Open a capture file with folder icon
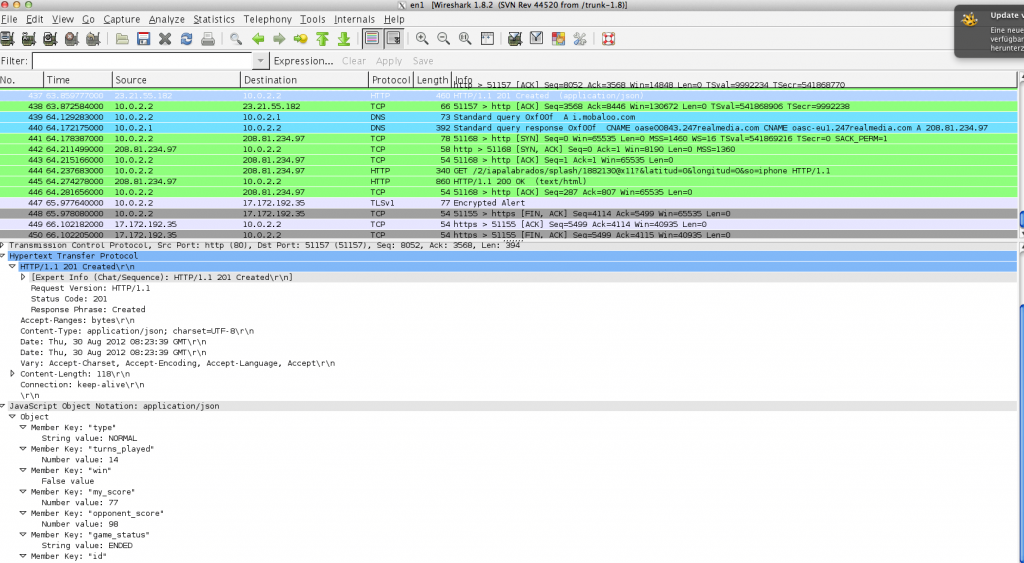 pos(122,39)
